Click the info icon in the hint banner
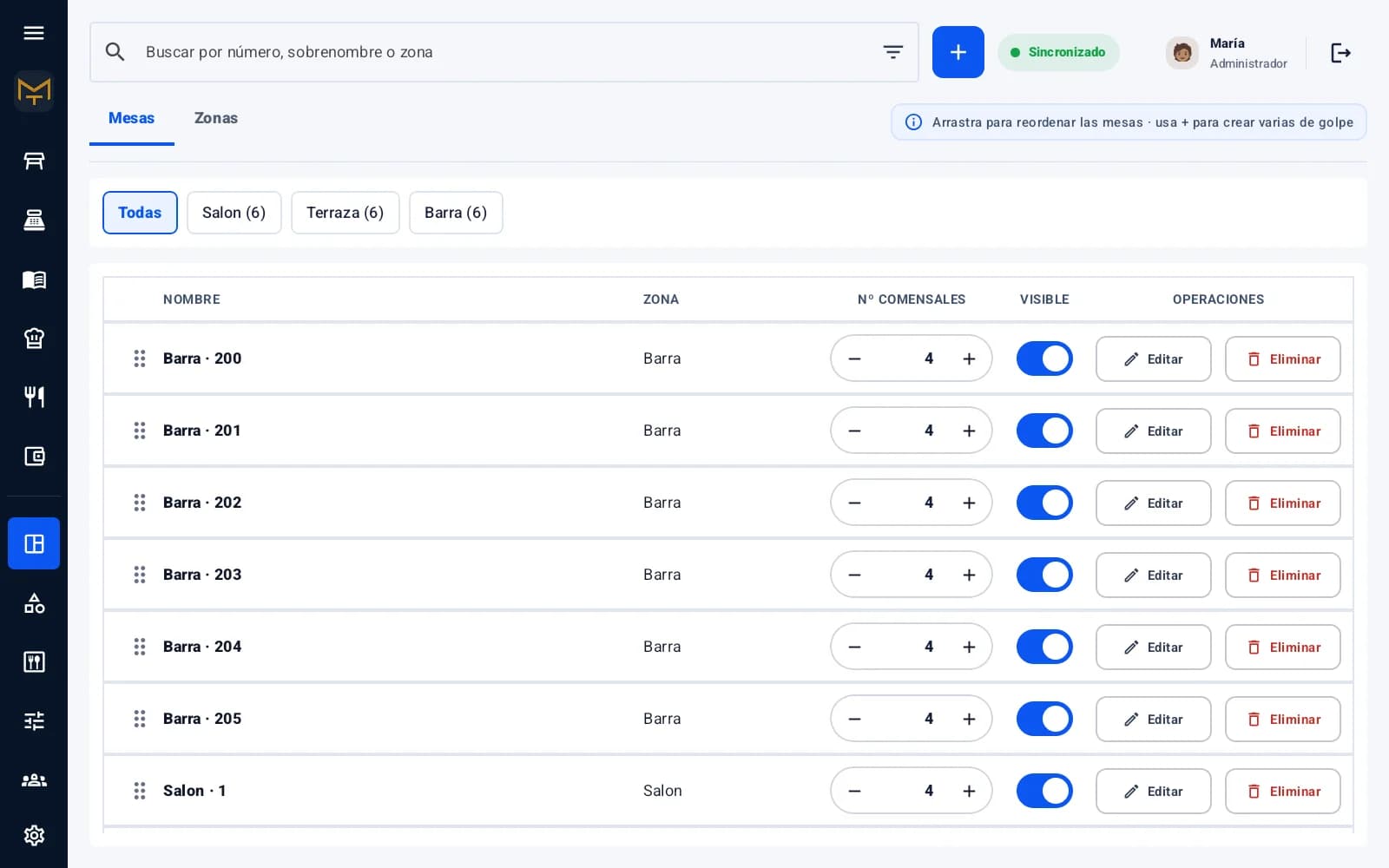 tap(913, 122)
